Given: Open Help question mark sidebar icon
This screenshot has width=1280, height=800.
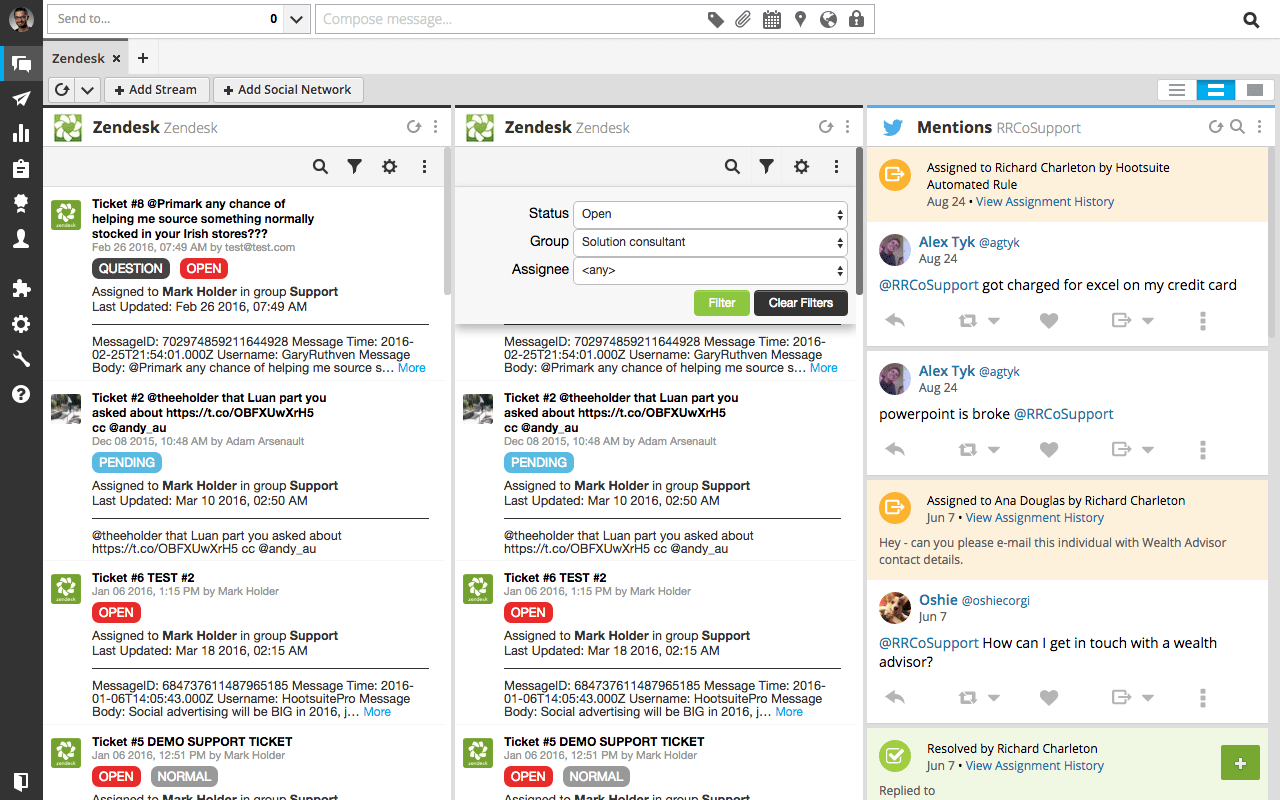Looking at the screenshot, I should click(21, 394).
